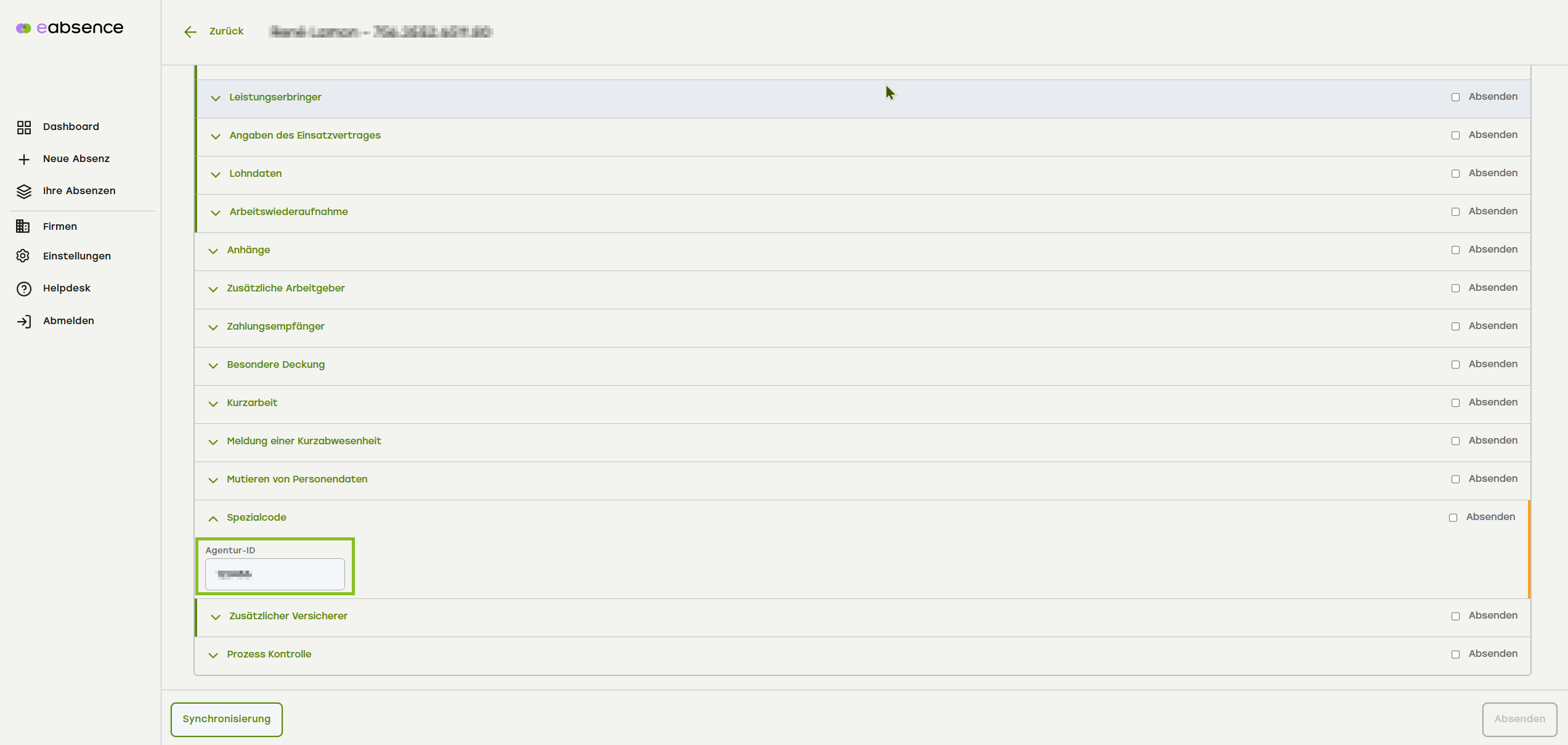The image size is (1568, 745).
Task: Click the Neue Absenz plus icon
Action: pyautogui.click(x=24, y=160)
